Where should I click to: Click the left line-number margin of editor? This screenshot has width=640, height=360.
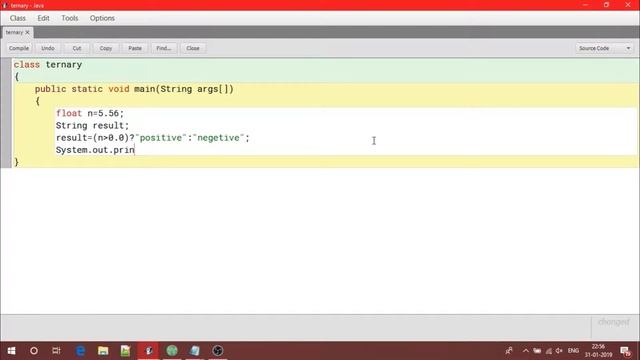(x=6, y=113)
